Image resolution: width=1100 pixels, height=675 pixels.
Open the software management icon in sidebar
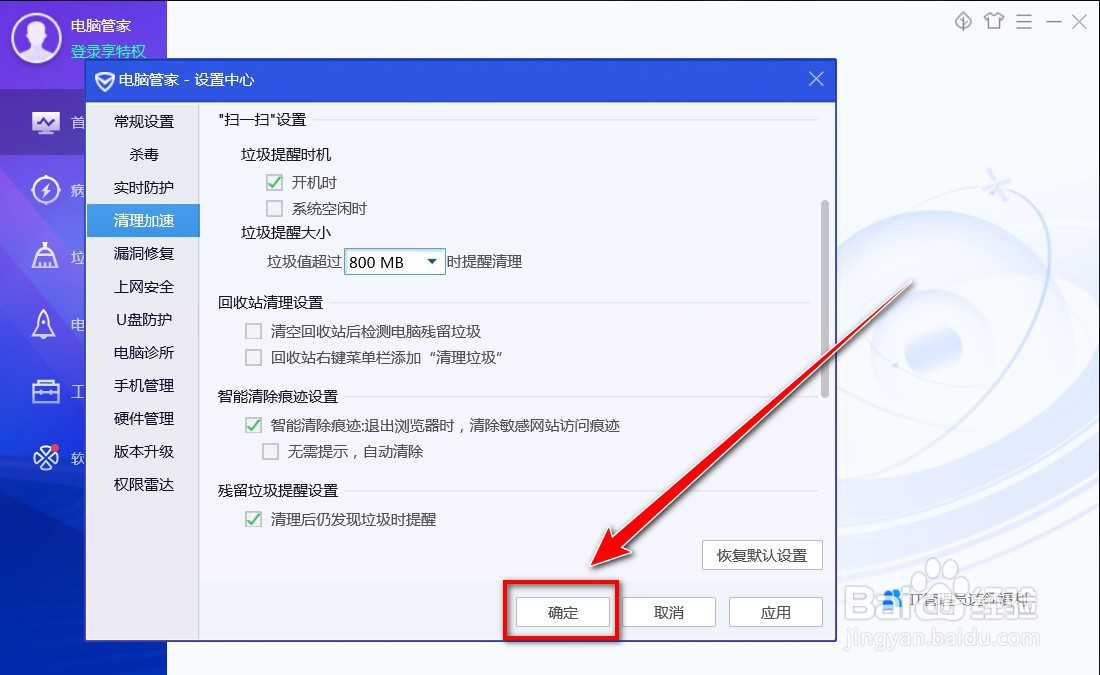[46, 457]
